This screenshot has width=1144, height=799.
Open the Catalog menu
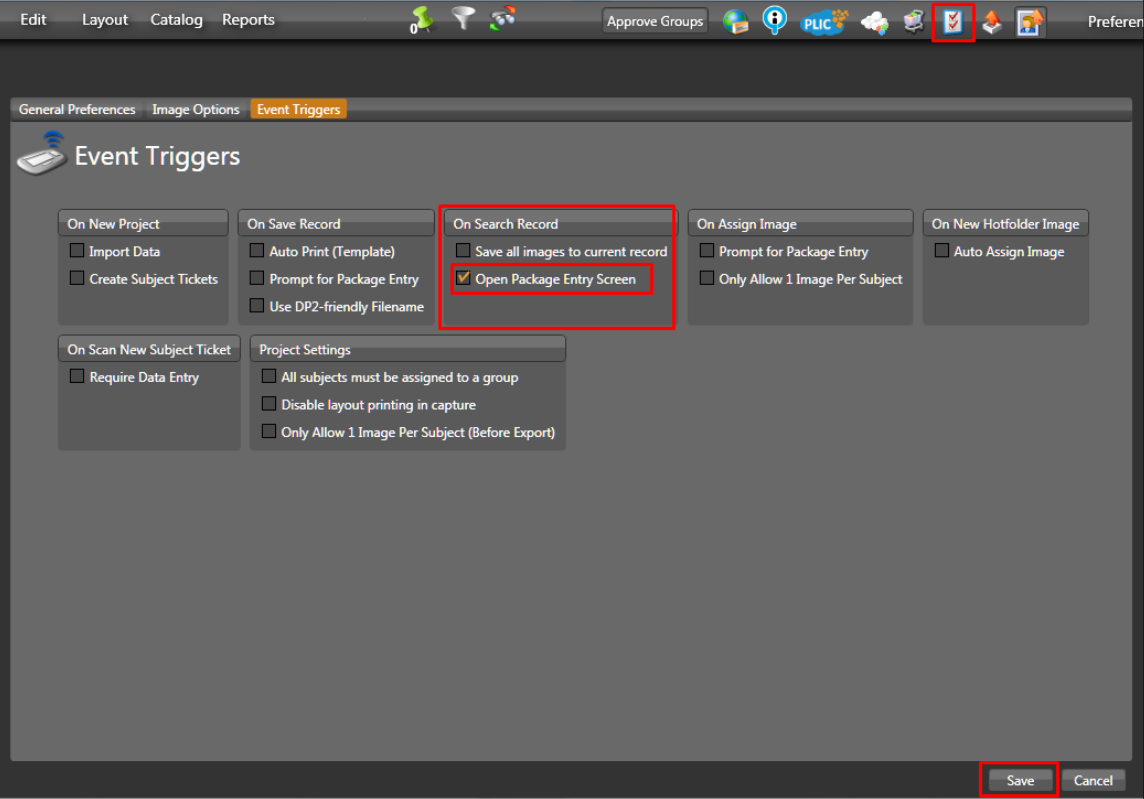176,18
